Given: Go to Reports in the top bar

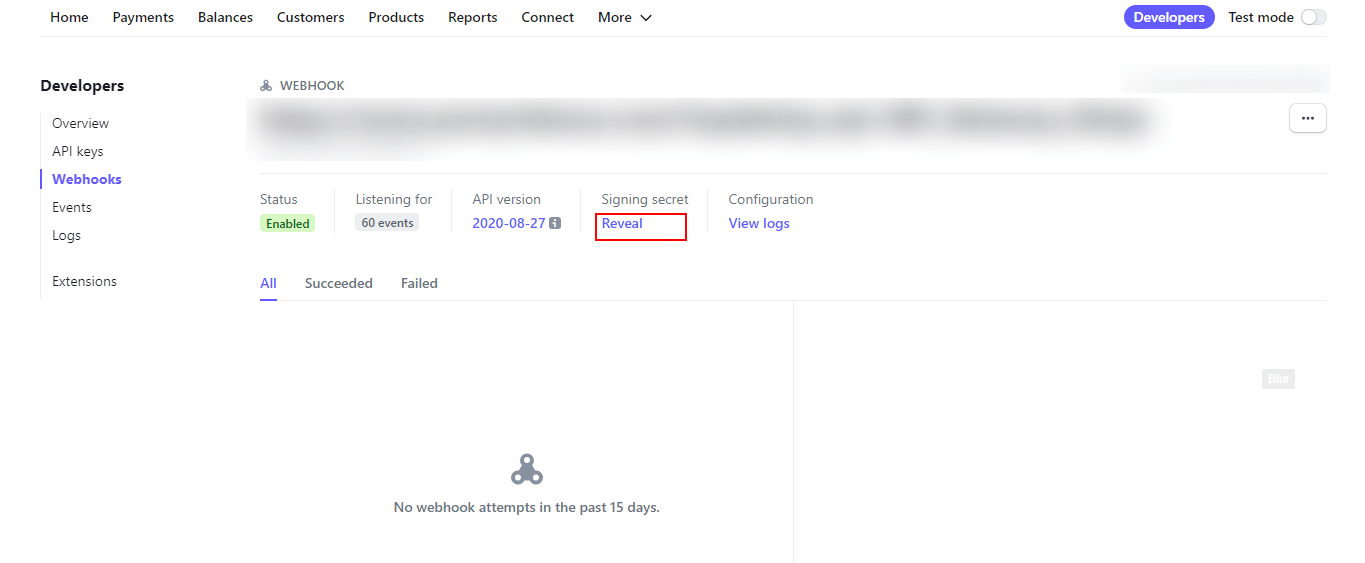Looking at the screenshot, I should (473, 17).
